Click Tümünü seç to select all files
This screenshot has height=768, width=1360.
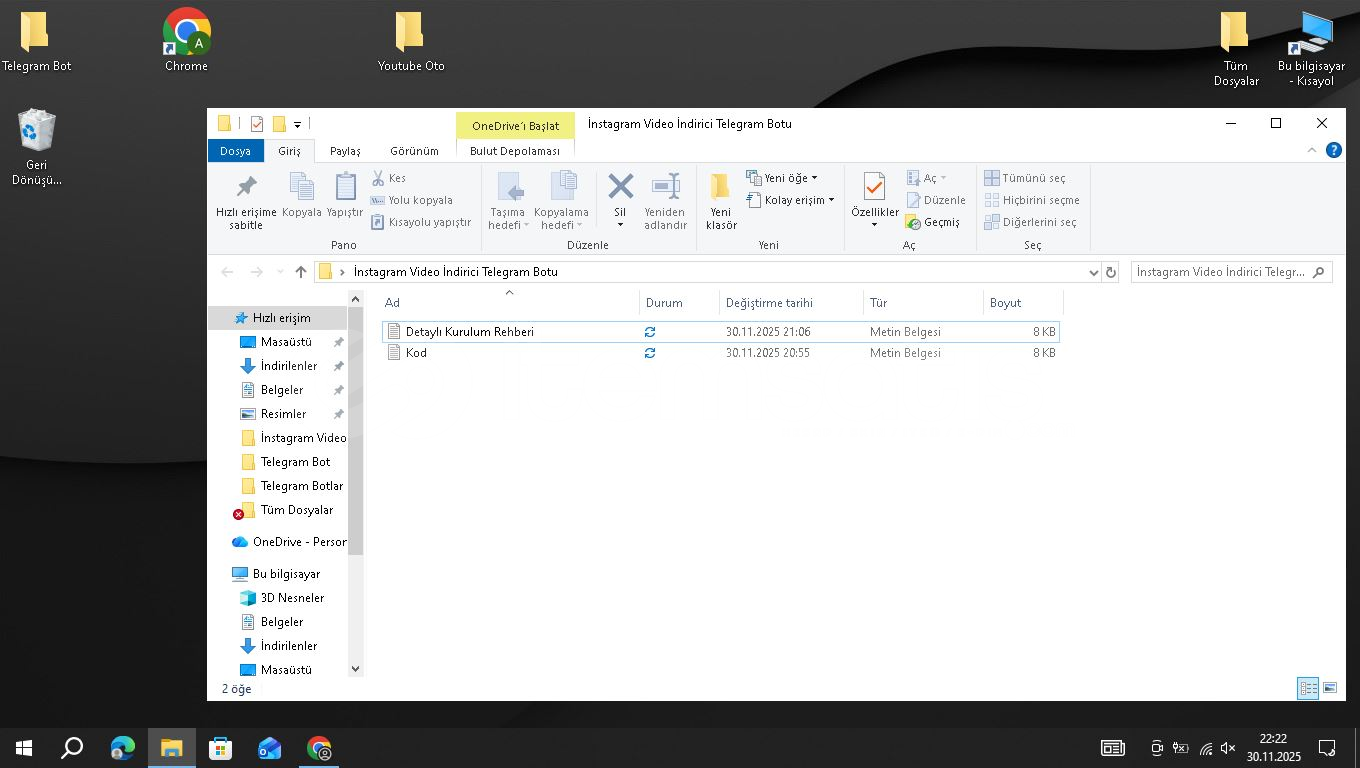[x=1025, y=178]
